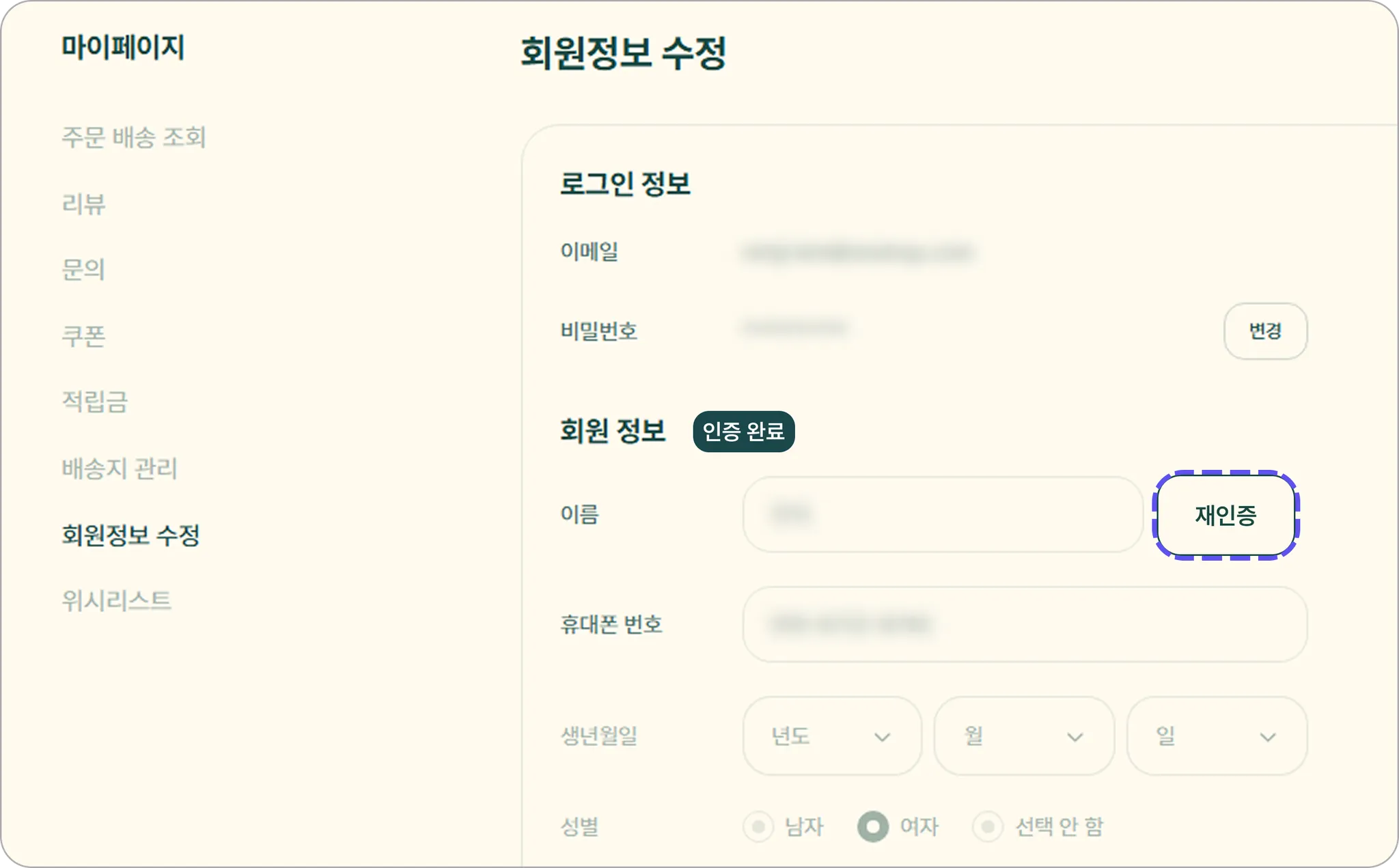Click the 인증 완료 badge
The image size is (1399, 868).
point(743,432)
